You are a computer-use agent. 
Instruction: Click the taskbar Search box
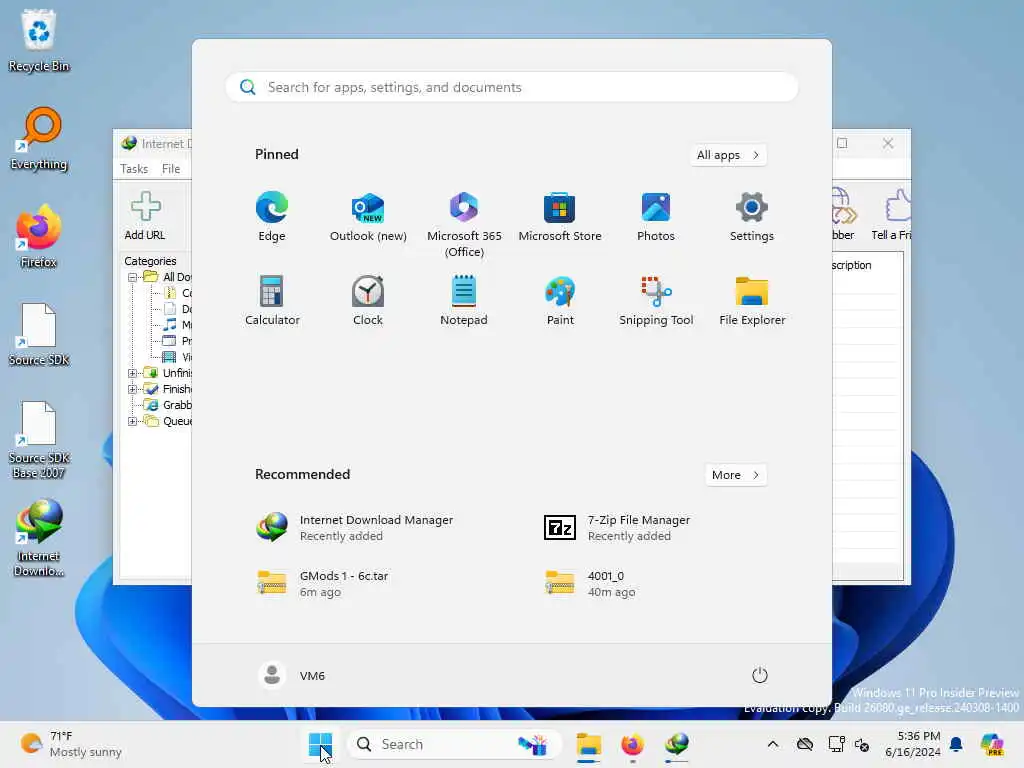coord(453,744)
